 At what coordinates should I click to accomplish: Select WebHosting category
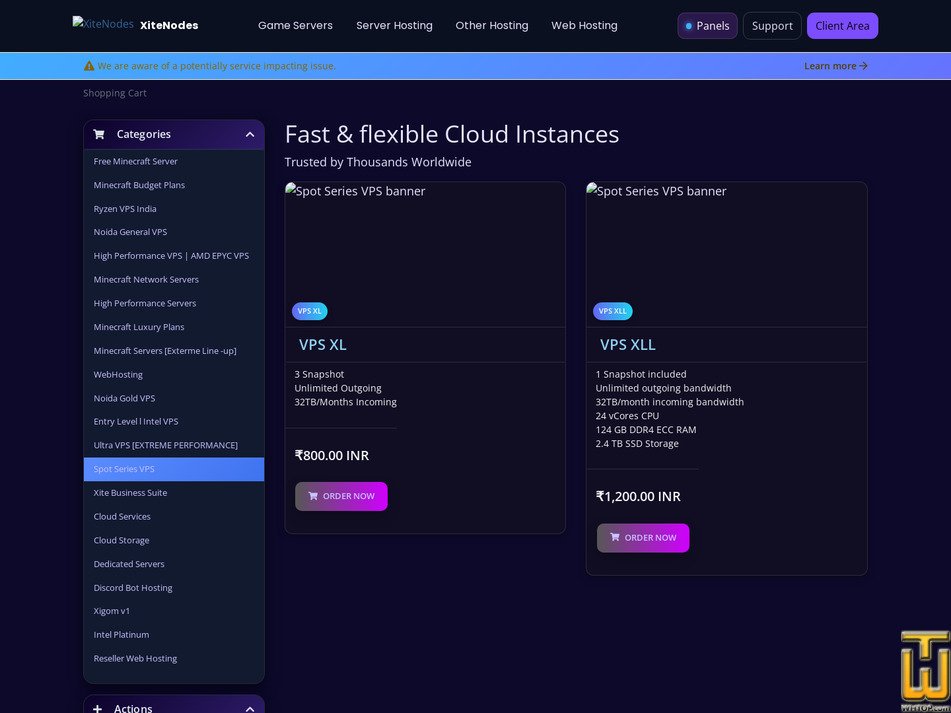173,375
